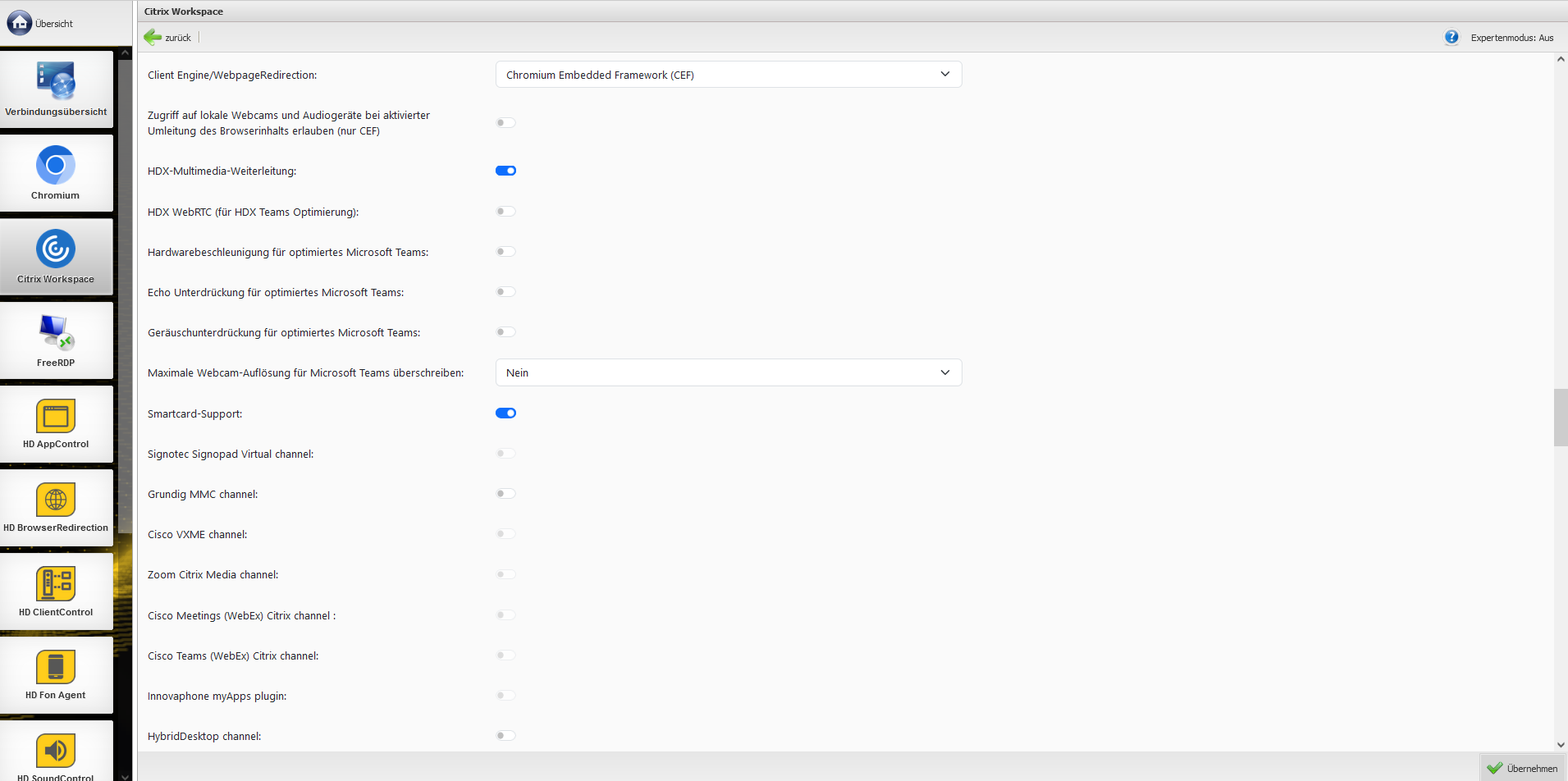Image resolution: width=1568 pixels, height=781 pixels.
Task: Open HD AppControl in the sidebar
Action: [x=56, y=424]
